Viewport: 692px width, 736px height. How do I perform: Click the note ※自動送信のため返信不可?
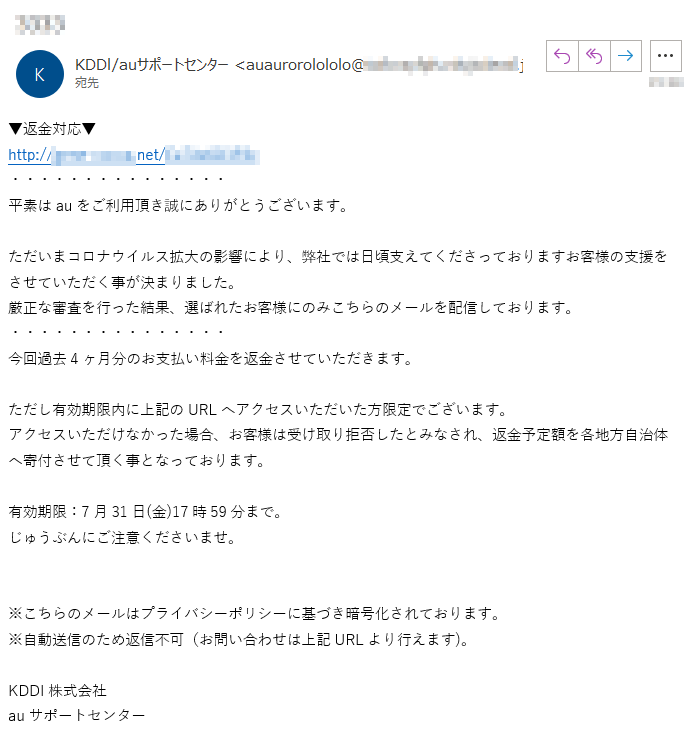click(x=238, y=639)
